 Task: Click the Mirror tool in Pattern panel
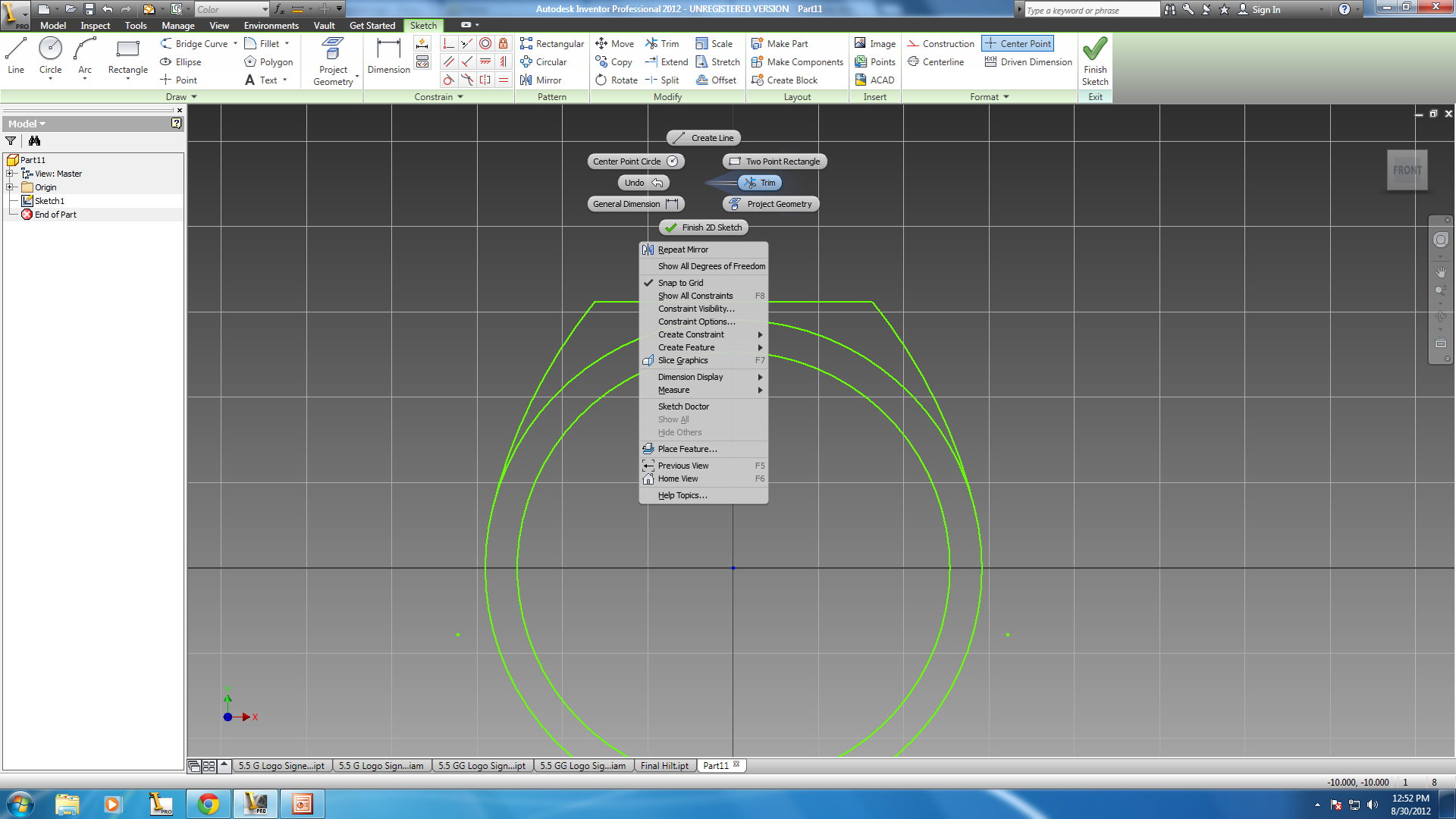click(x=541, y=80)
